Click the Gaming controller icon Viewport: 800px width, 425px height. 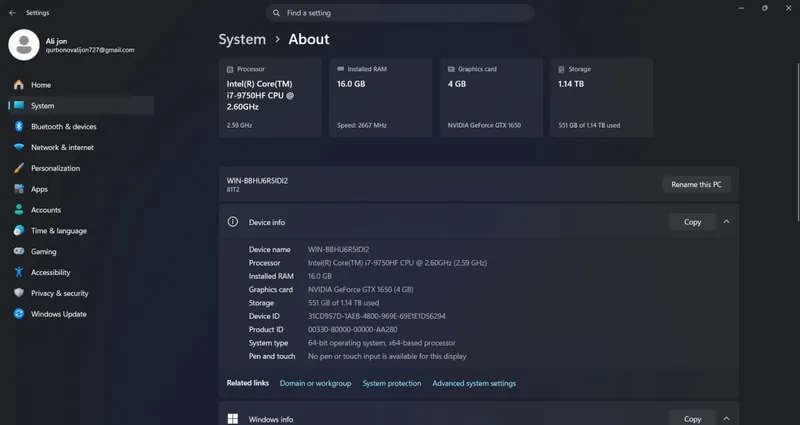click(19, 252)
